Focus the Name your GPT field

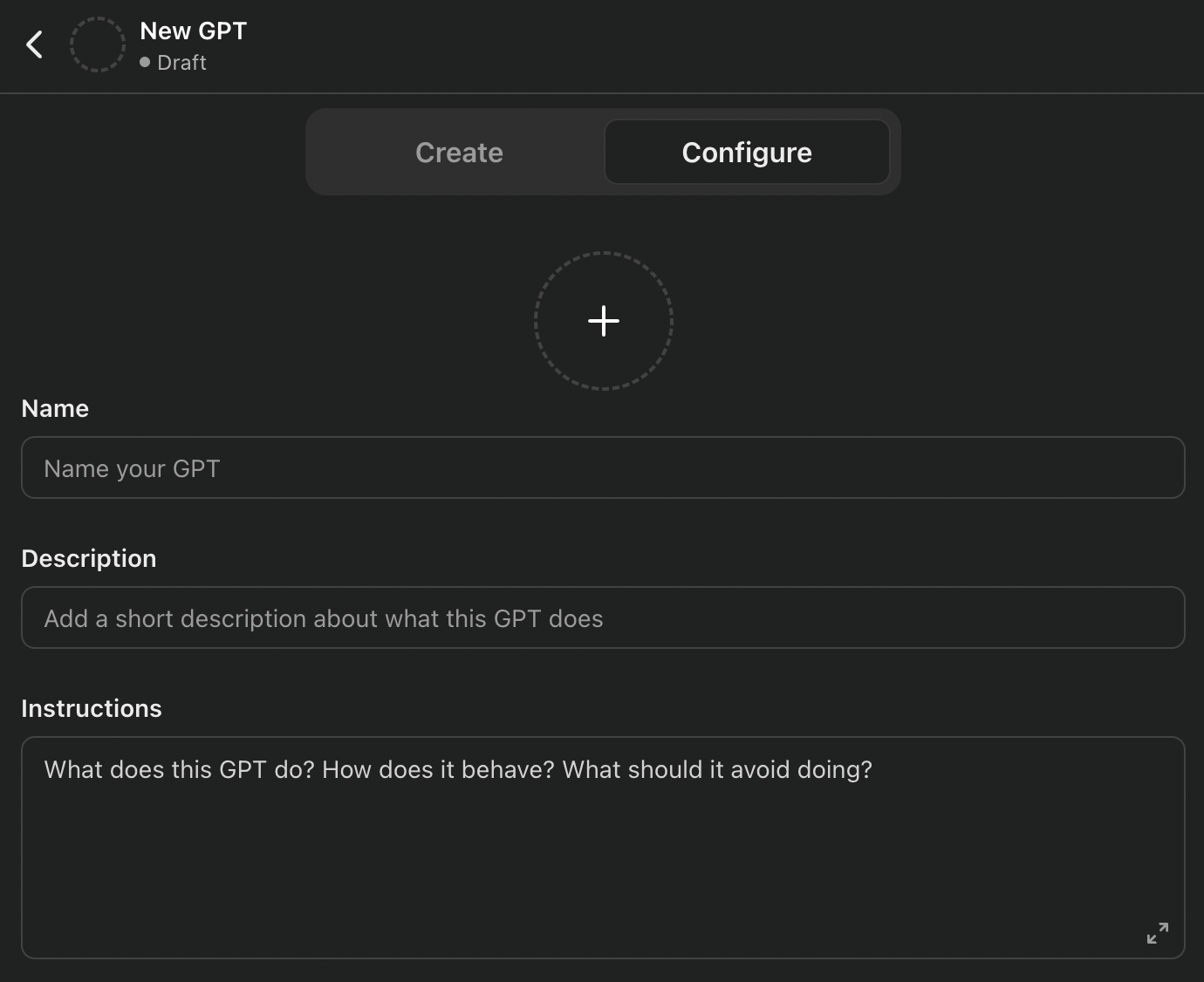603,467
